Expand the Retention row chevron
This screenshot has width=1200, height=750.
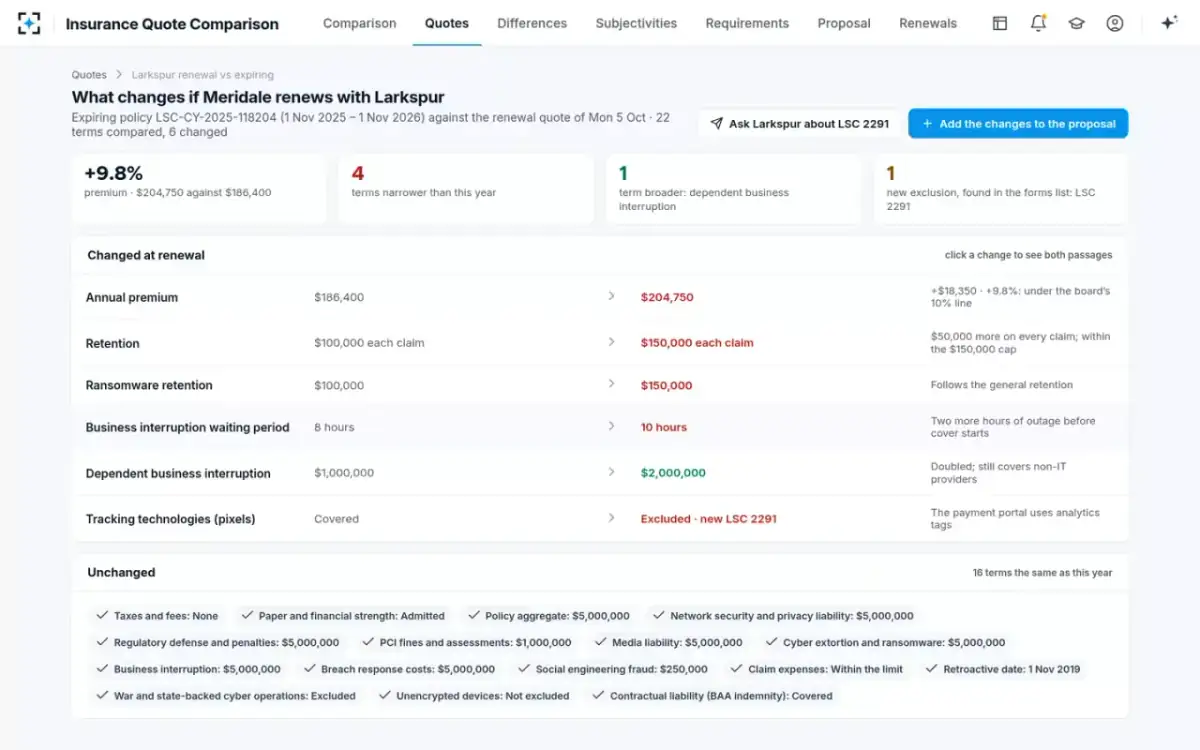(x=611, y=342)
